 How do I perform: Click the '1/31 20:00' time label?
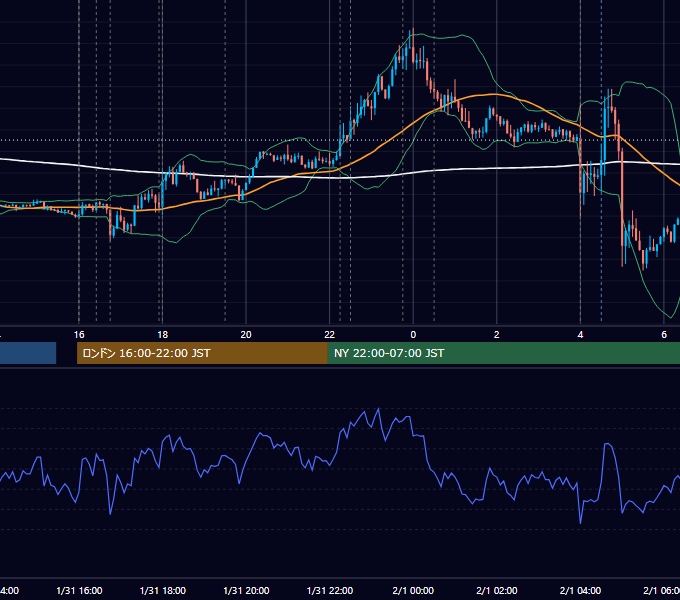click(x=246, y=591)
